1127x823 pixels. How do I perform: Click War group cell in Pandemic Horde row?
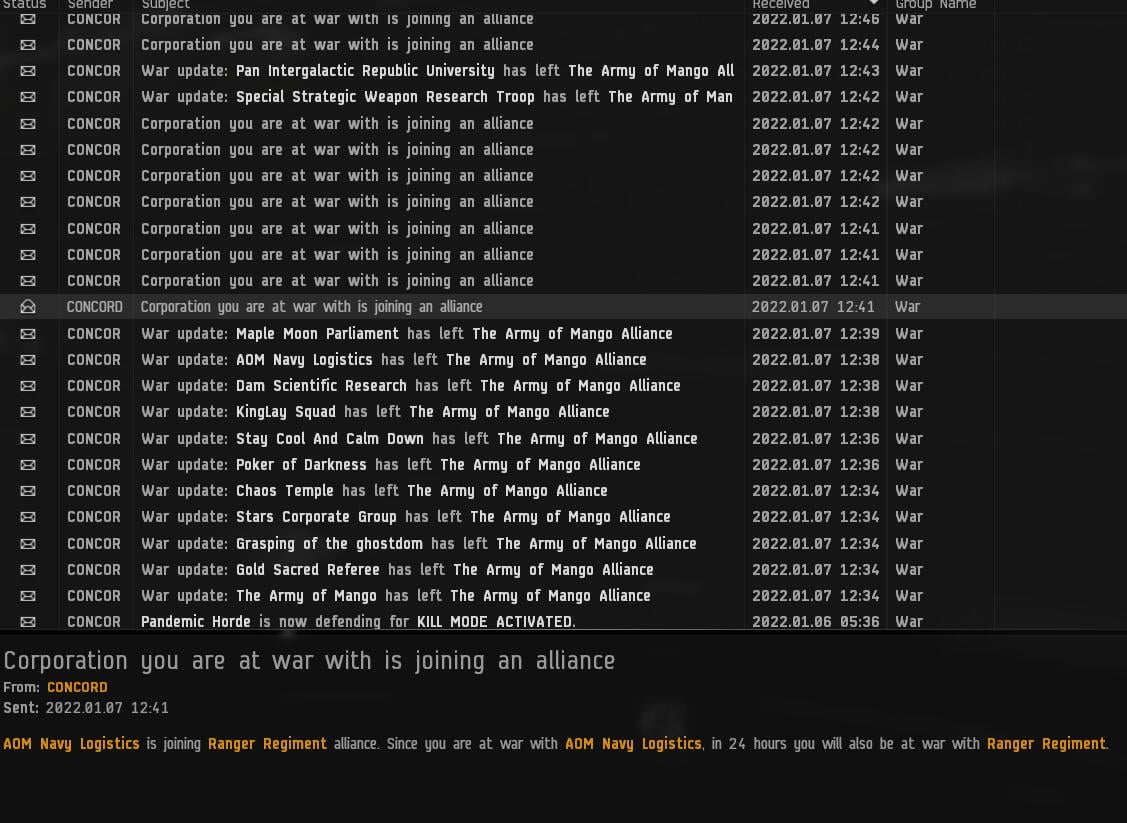tap(908, 622)
